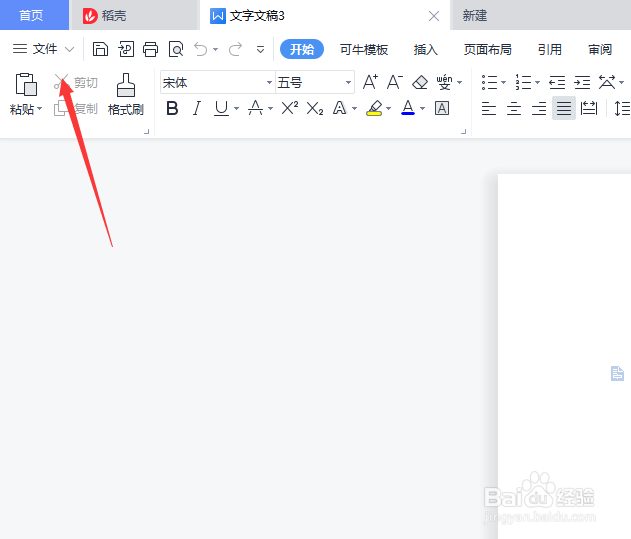Toggle Italic formatting
631x539 pixels.
pyautogui.click(x=197, y=108)
